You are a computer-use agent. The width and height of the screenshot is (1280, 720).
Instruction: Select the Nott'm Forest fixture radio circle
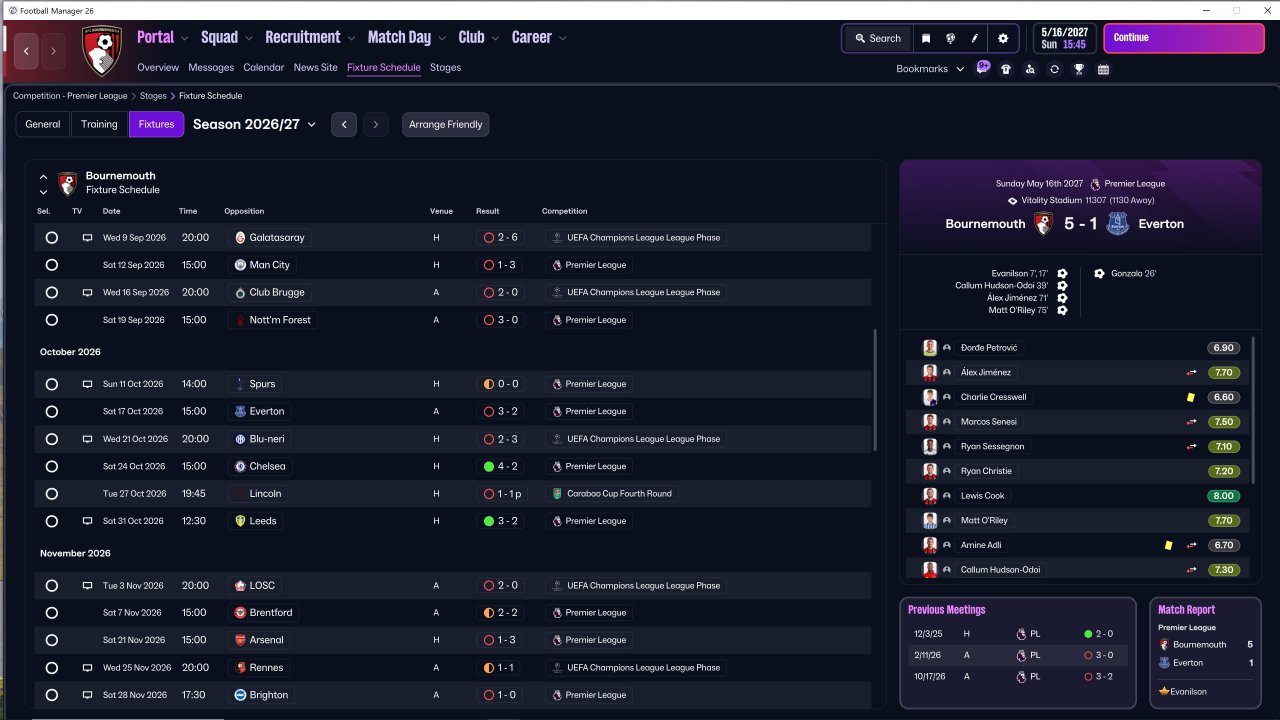[52, 320]
